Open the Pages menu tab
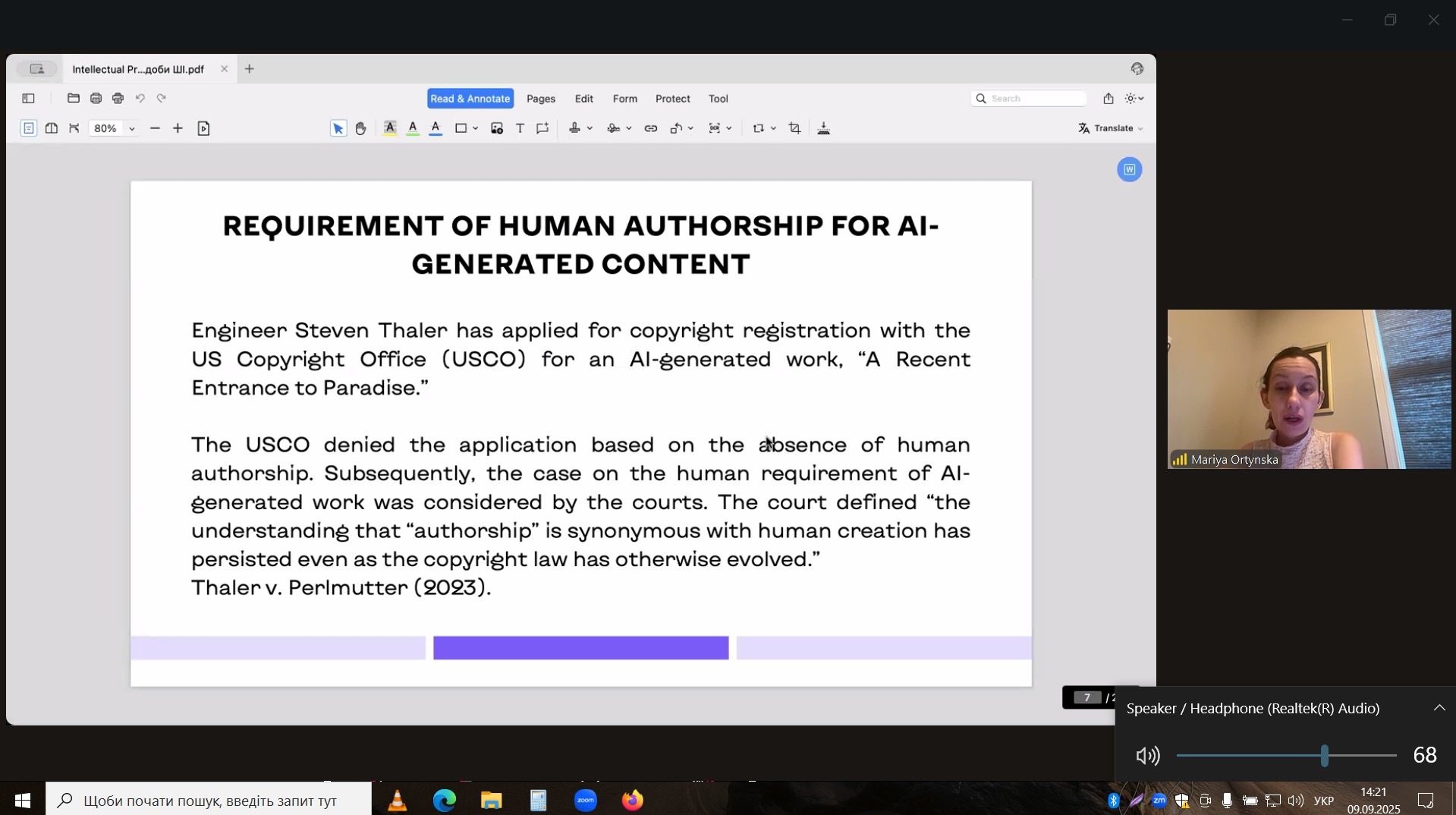Viewport: 1456px width, 815px height. click(x=540, y=99)
